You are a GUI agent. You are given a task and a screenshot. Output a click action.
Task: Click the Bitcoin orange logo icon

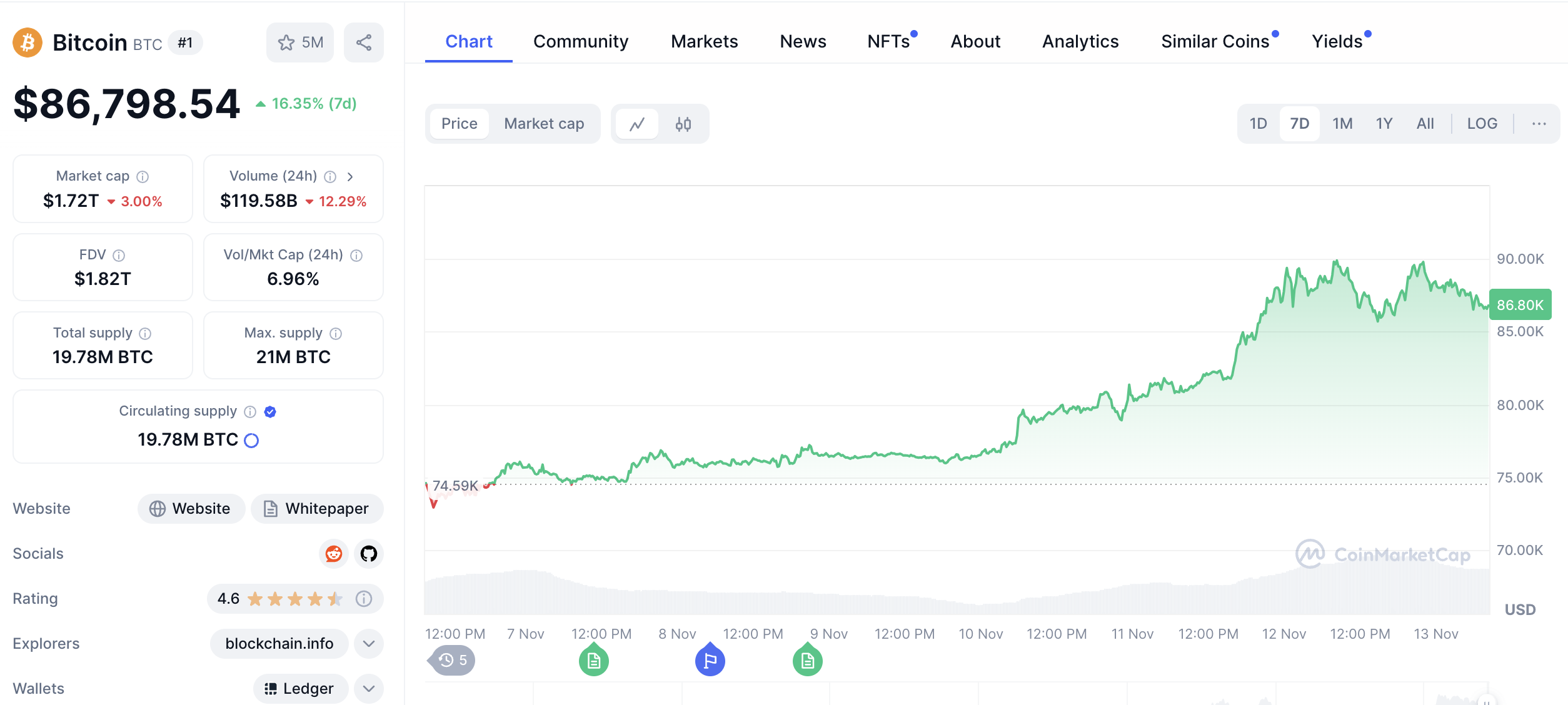point(28,42)
